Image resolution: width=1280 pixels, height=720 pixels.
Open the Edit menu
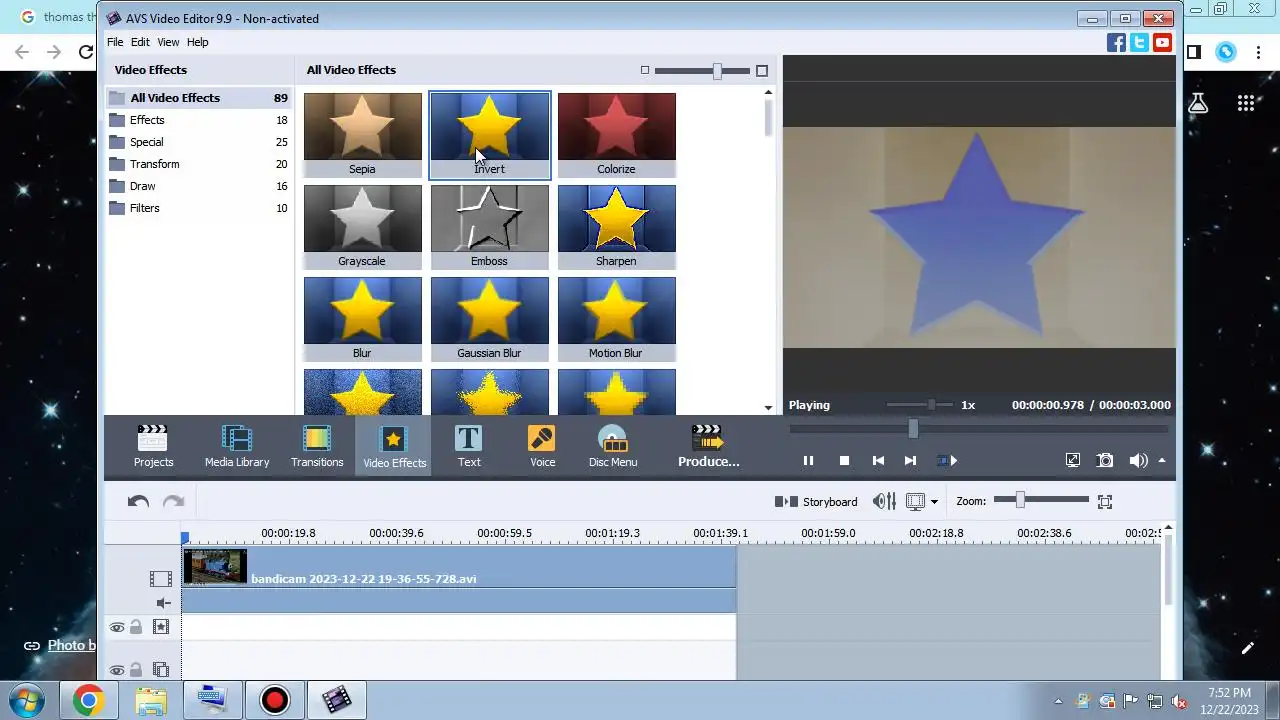coord(140,42)
